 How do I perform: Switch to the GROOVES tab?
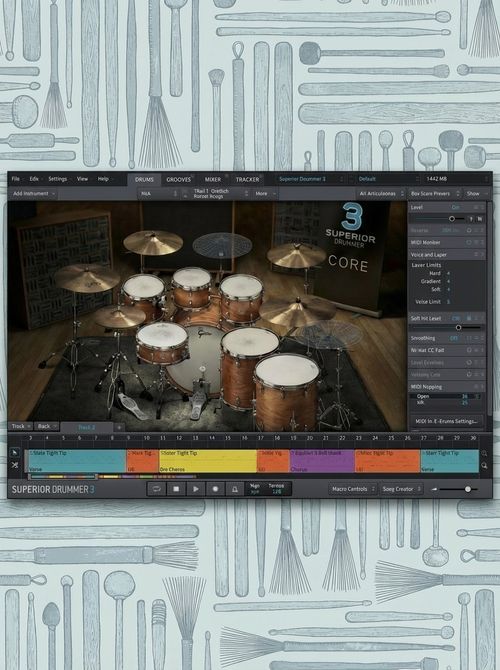point(179,179)
